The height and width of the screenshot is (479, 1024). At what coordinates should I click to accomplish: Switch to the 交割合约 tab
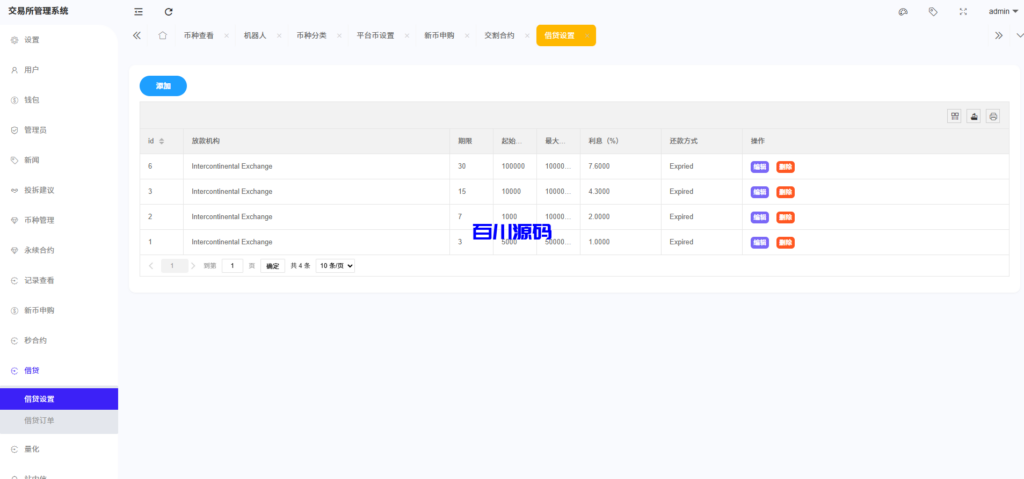tap(499, 36)
